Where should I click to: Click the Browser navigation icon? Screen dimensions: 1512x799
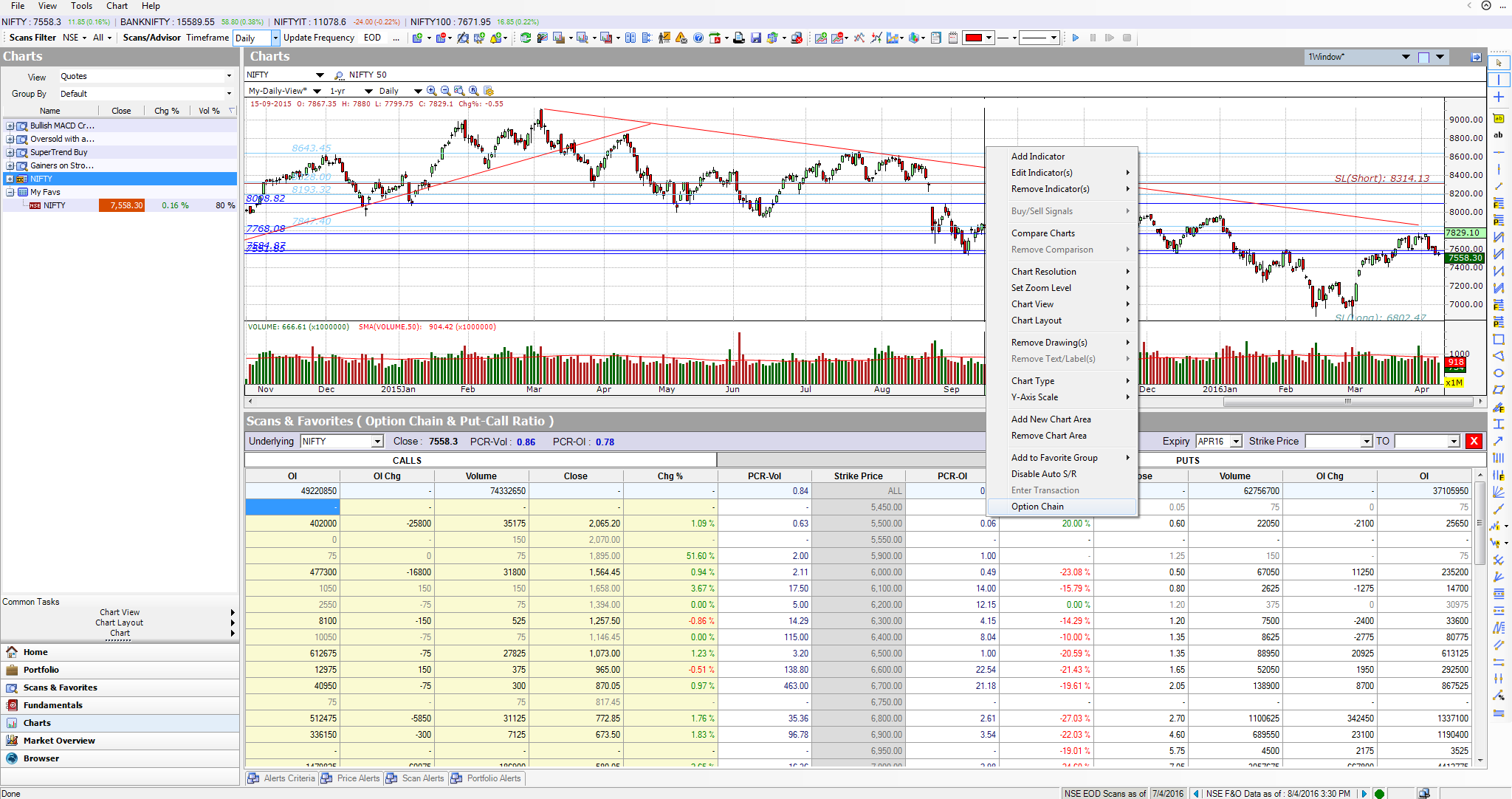[12, 758]
